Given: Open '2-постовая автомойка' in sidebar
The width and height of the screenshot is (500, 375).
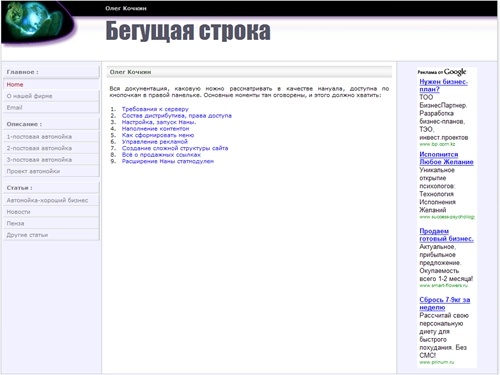Looking at the screenshot, I should (51, 148).
